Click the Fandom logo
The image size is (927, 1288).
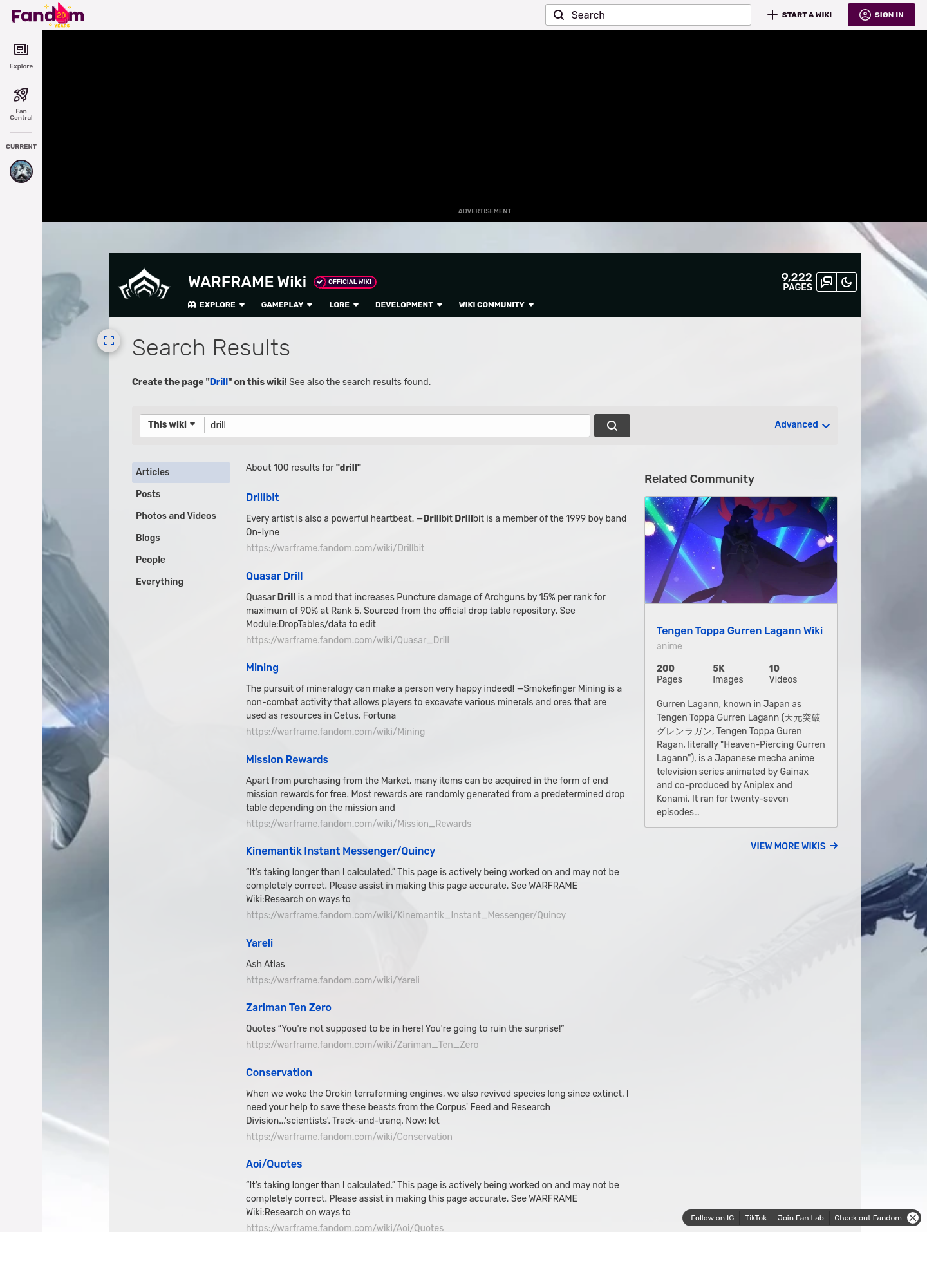click(x=48, y=15)
